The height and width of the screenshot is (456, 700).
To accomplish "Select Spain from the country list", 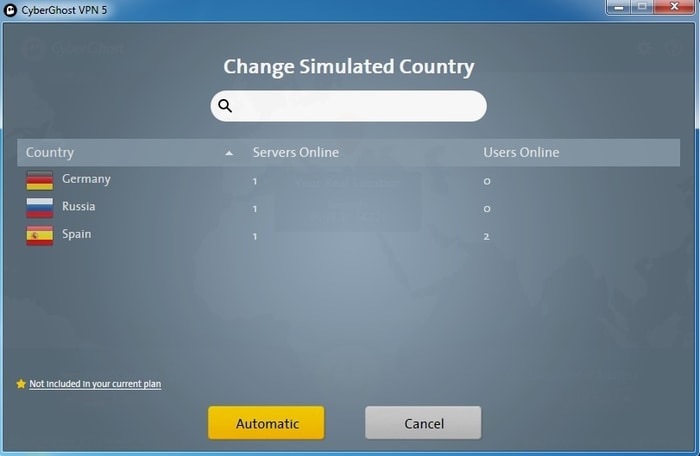I will 348,236.
